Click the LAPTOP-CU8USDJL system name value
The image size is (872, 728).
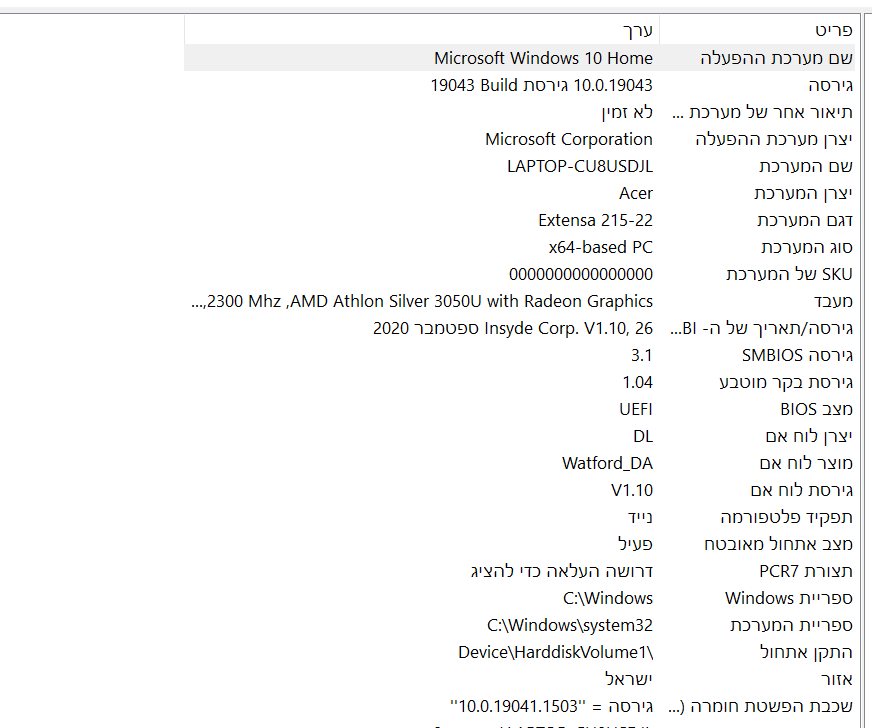[580, 166]
